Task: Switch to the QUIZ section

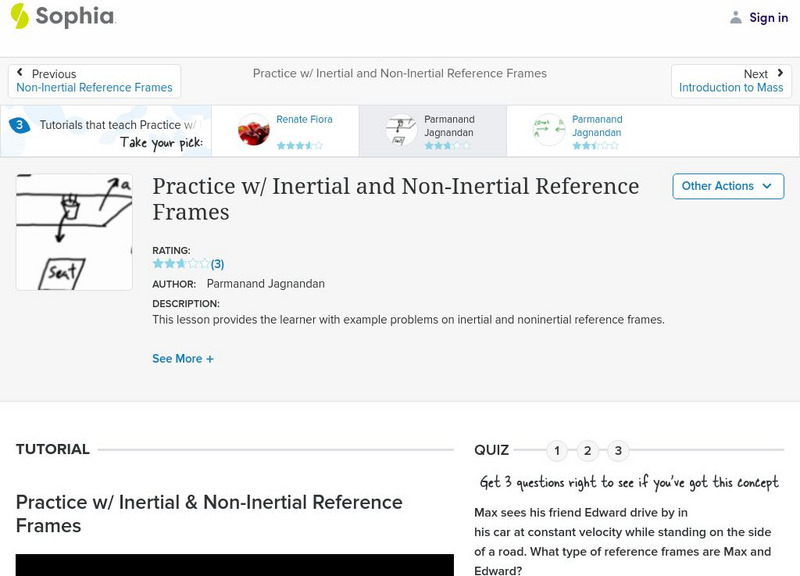Action: [491, 449]
